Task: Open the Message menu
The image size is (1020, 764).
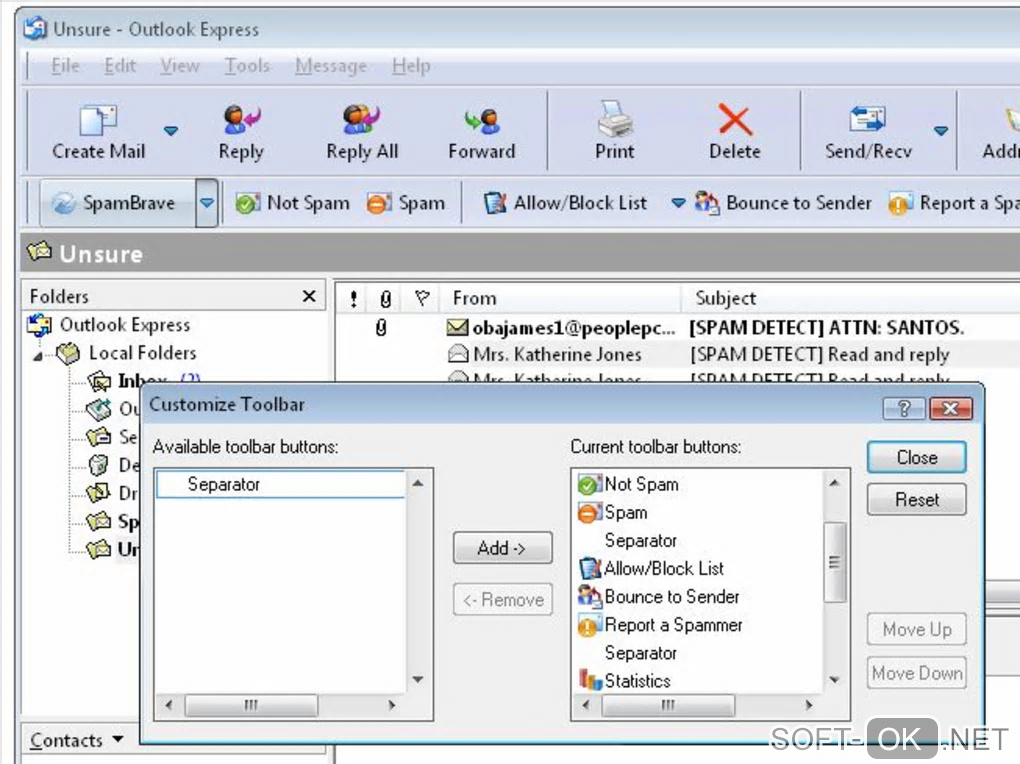Action: [x=331, y=66]
